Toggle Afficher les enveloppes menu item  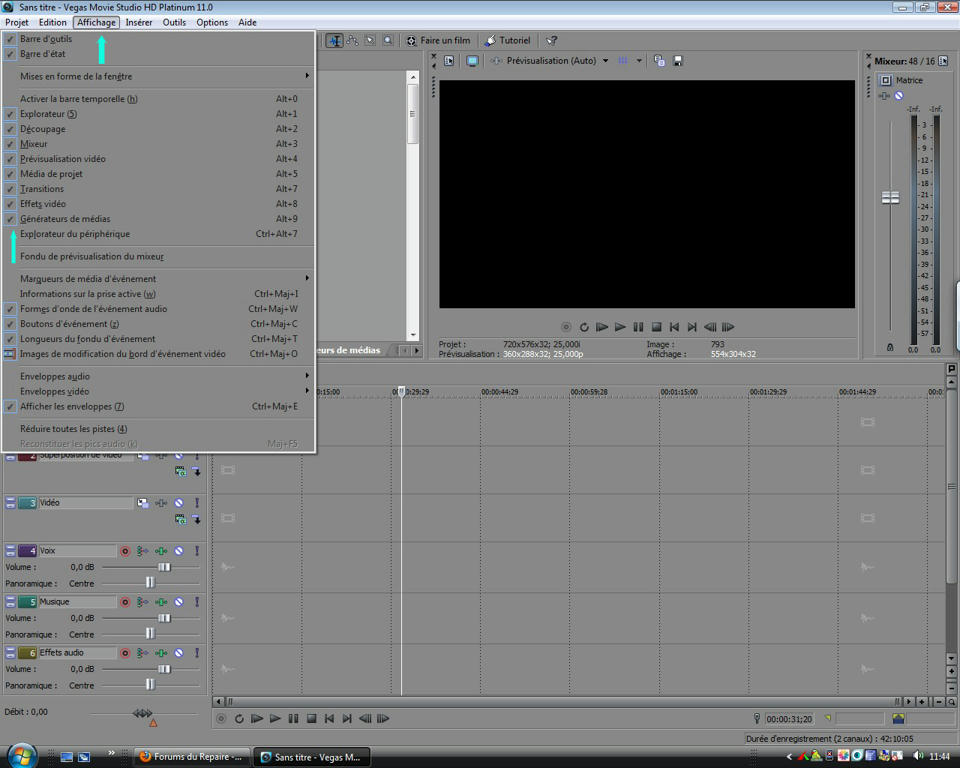point(159,406)
